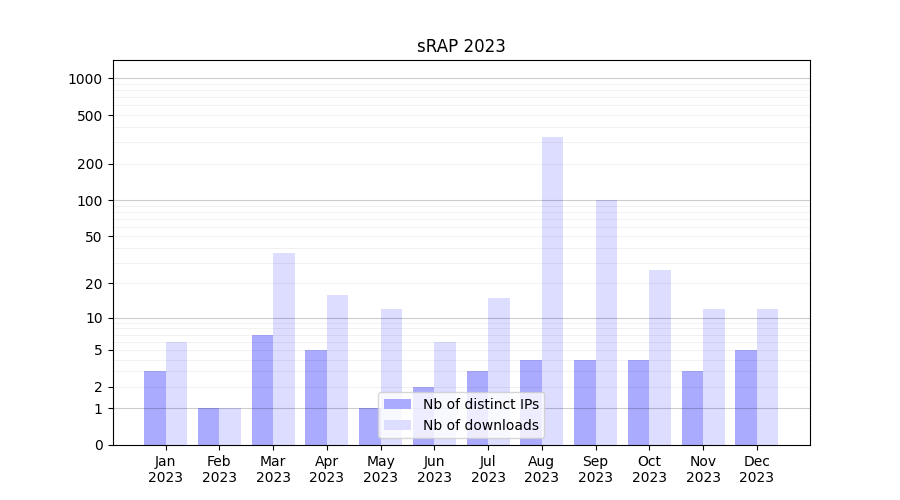Select the Jan 2023 distinct IPs bar
The image size is (900, 500).
coord(155,408)
